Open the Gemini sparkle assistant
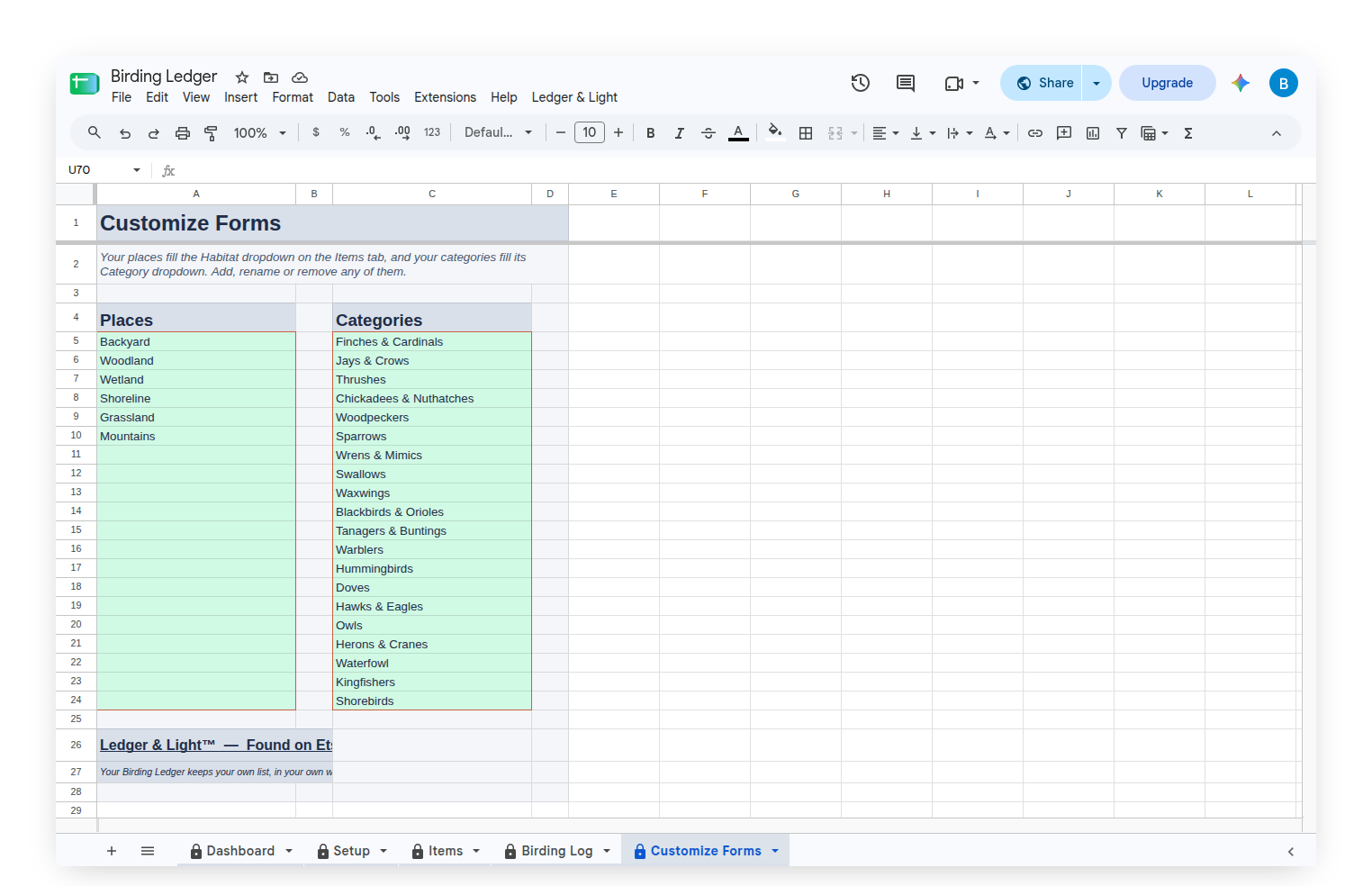 tap(1241, 83)
